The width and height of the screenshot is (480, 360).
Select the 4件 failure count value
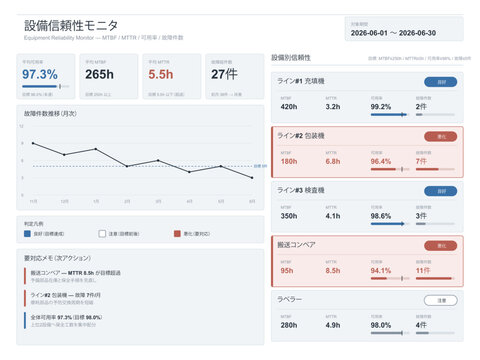[x=421, y=325]
